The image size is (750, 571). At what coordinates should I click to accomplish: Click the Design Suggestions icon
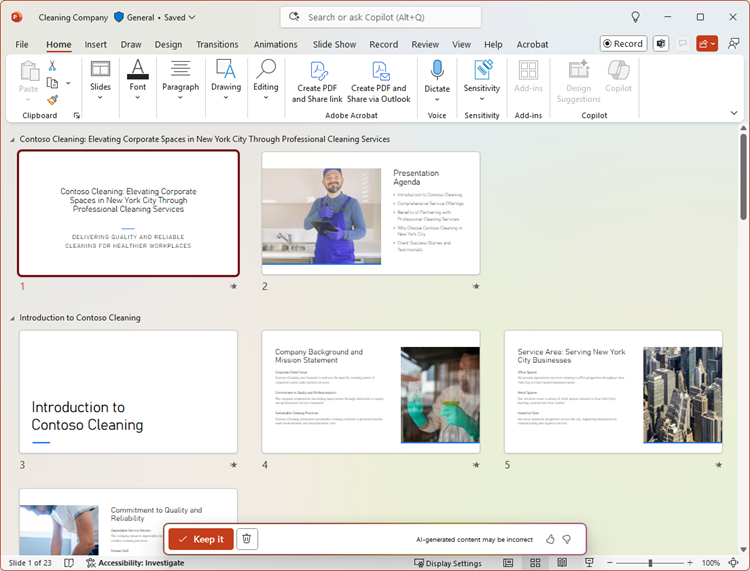(579, 70)
